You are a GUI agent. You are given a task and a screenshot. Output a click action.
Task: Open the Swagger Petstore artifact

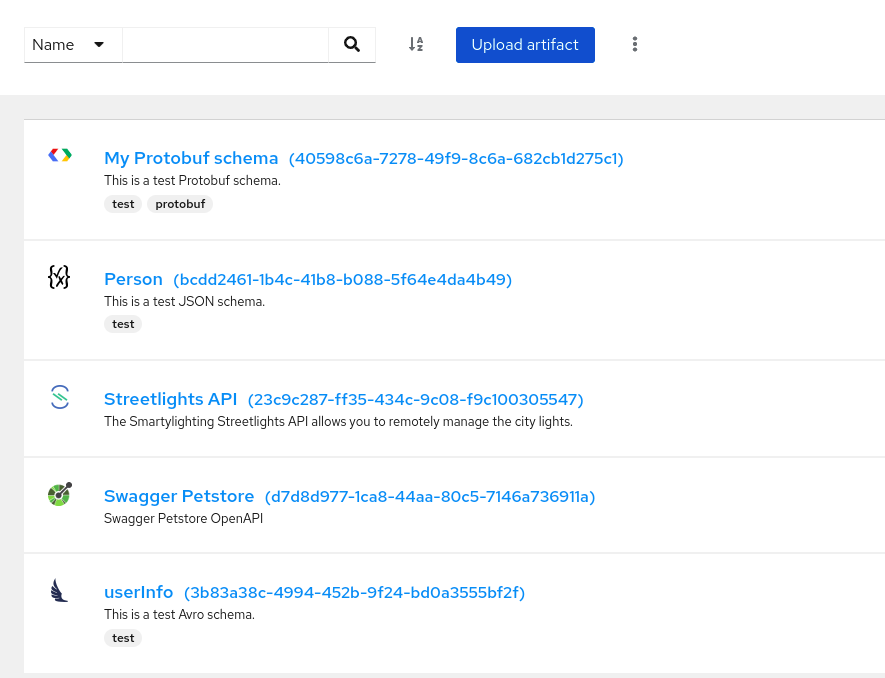[179, 496]
